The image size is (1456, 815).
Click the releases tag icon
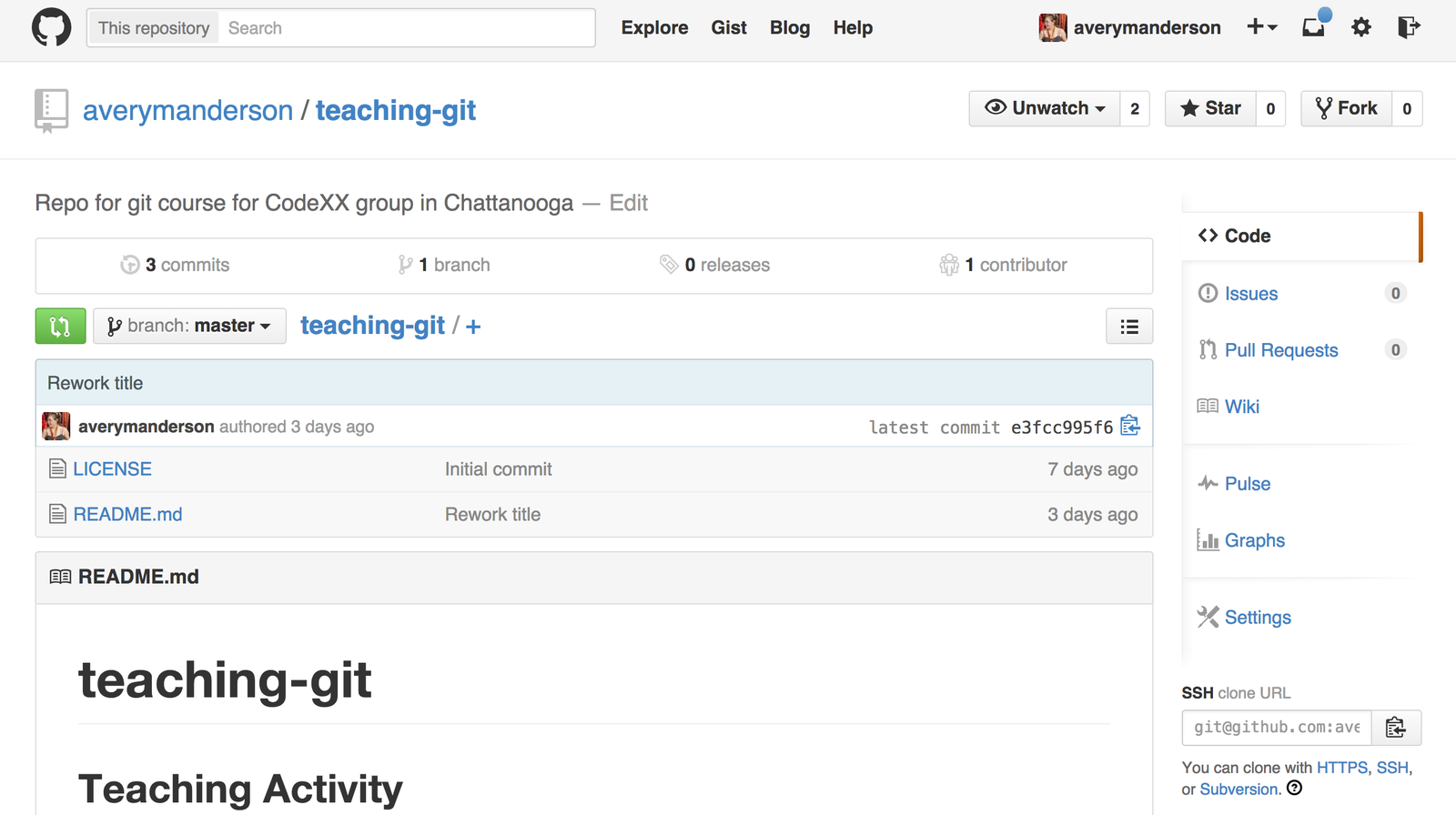pyautogui.click(x=669, y=265)
